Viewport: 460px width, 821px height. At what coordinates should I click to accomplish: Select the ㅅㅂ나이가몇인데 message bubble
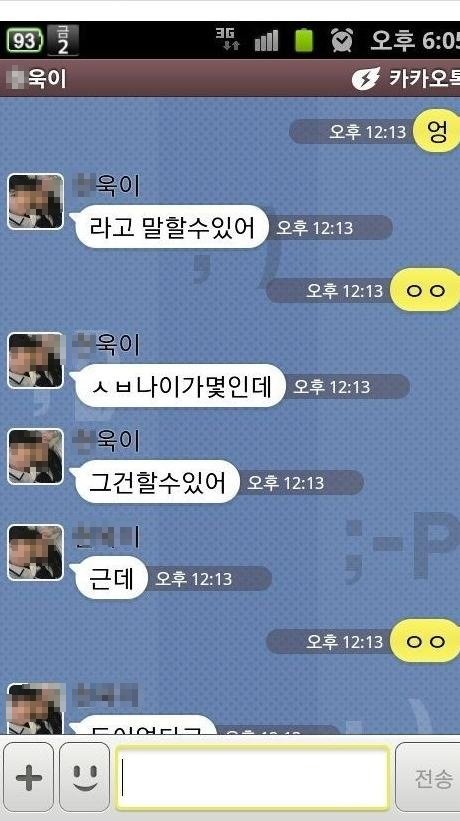click(x=181, y=385)
